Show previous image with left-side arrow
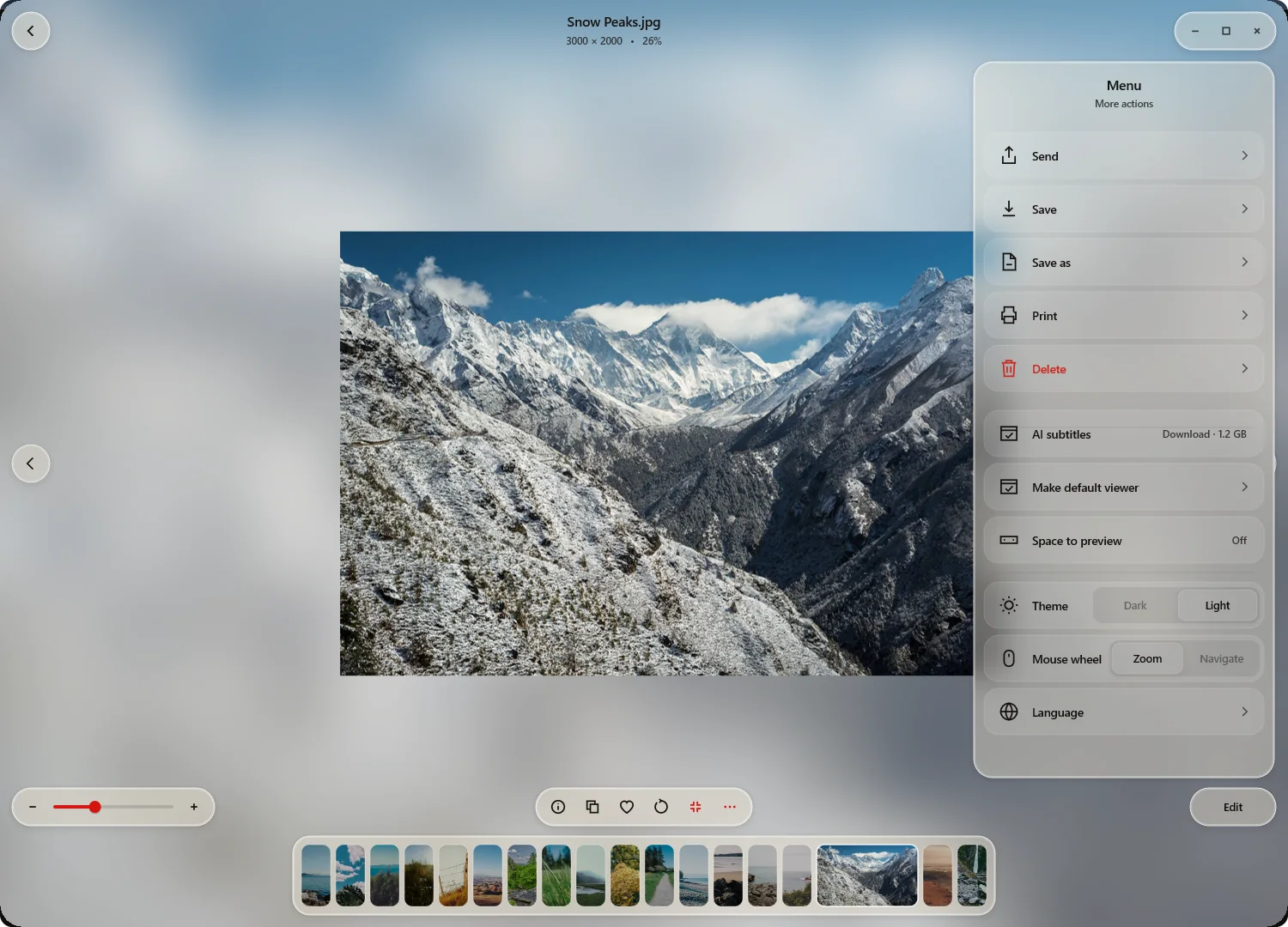1288x927 pixels. click(x=31, y=463)
